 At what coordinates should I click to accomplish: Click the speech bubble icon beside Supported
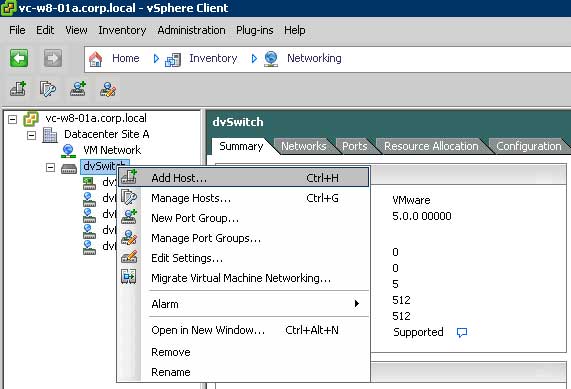(x=462, y=333)
